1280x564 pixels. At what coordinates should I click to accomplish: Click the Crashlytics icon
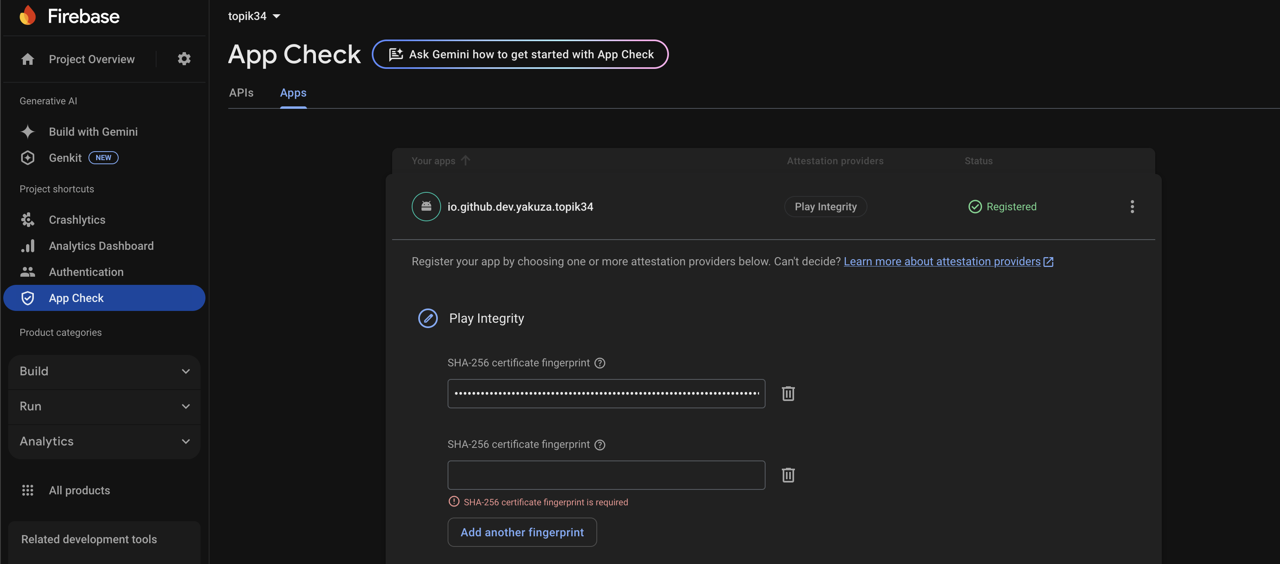[28, 220]
